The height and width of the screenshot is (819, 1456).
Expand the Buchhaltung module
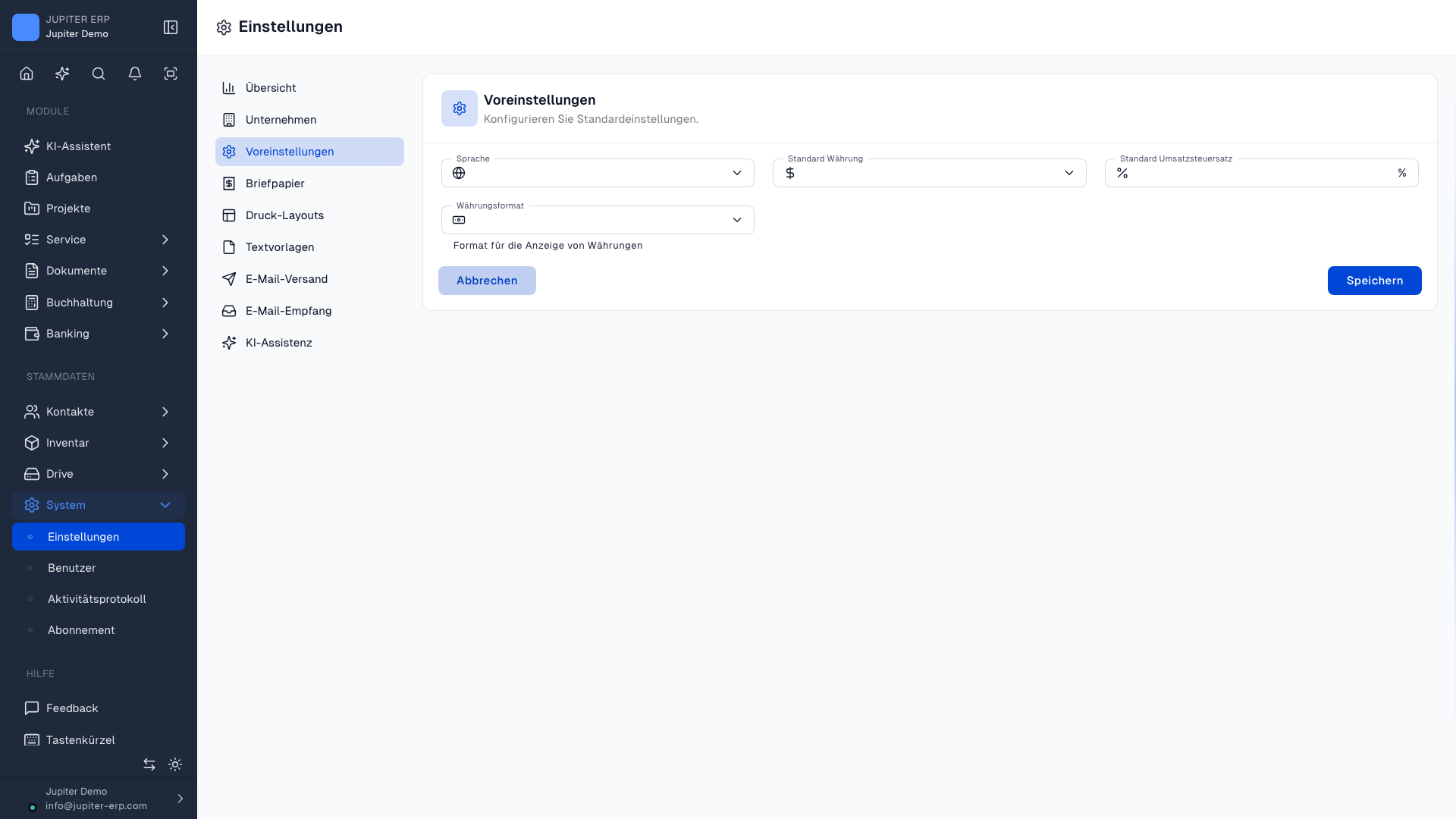click(x=99, y=303)
